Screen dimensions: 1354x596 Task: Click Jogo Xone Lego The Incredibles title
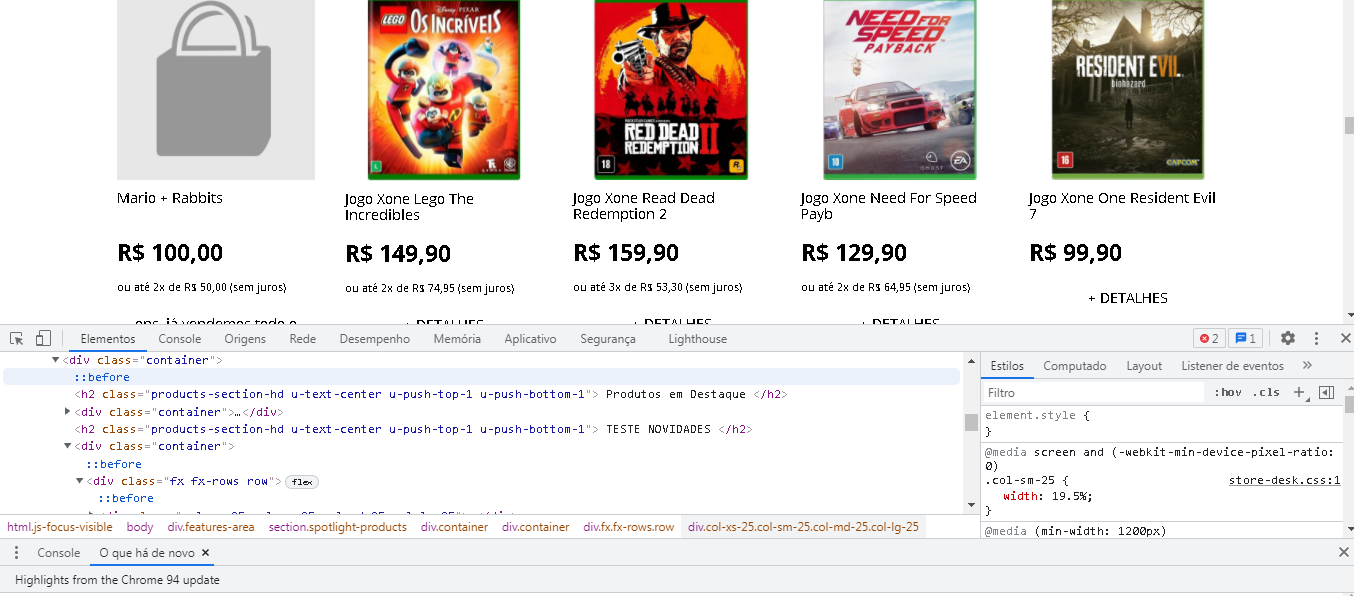point(409,207)
